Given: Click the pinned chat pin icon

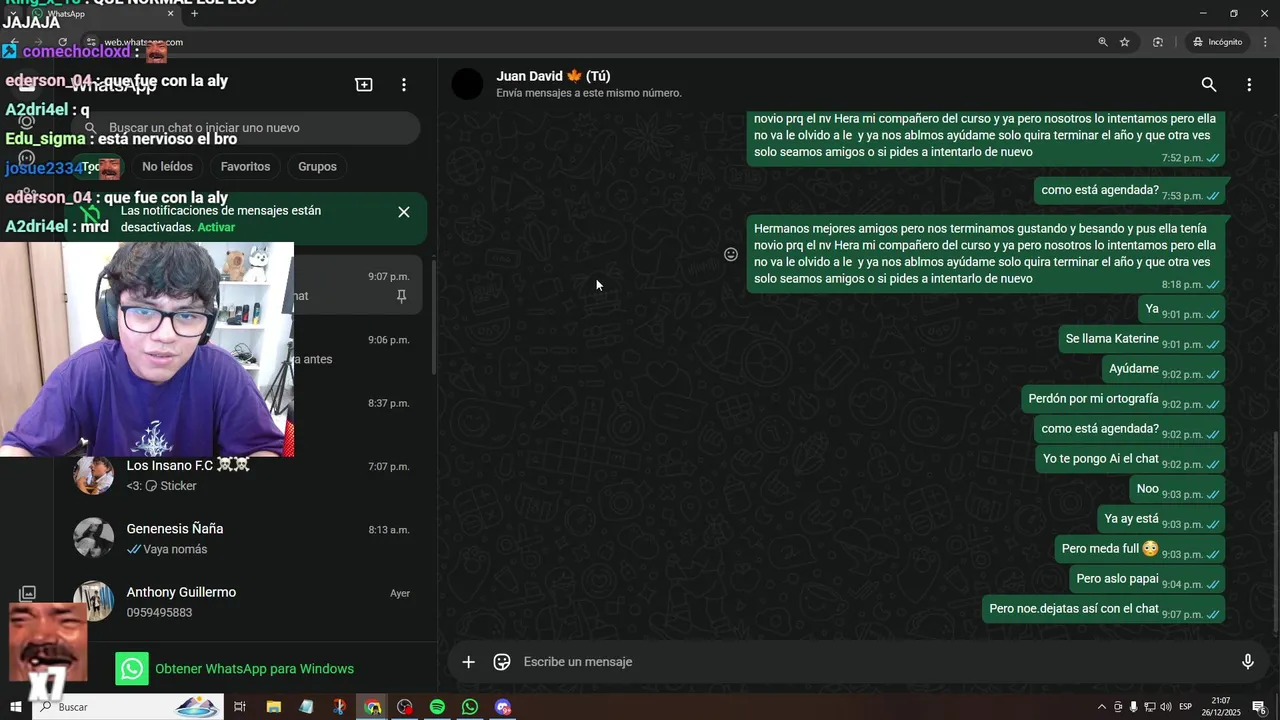Looking at the screenshot, I should 401,296.
